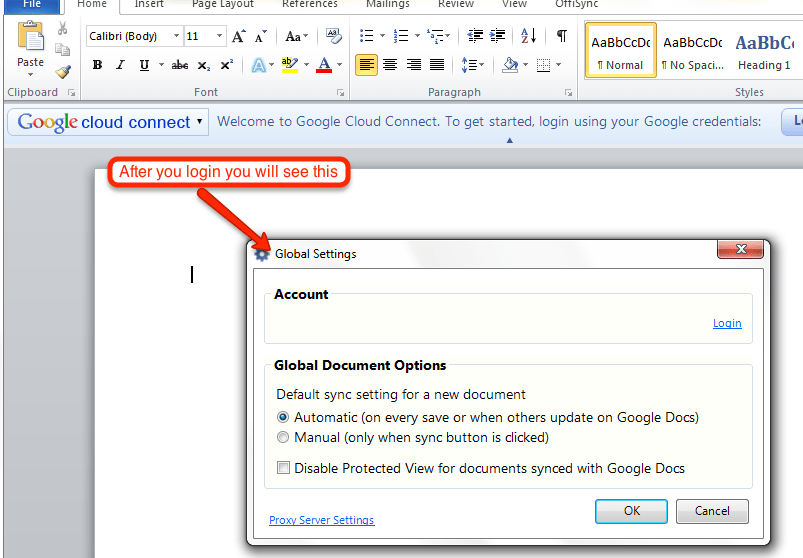Screen dimensions: 803x558
Task: Grow font size with larger A
Action: [x=238, y=36]
